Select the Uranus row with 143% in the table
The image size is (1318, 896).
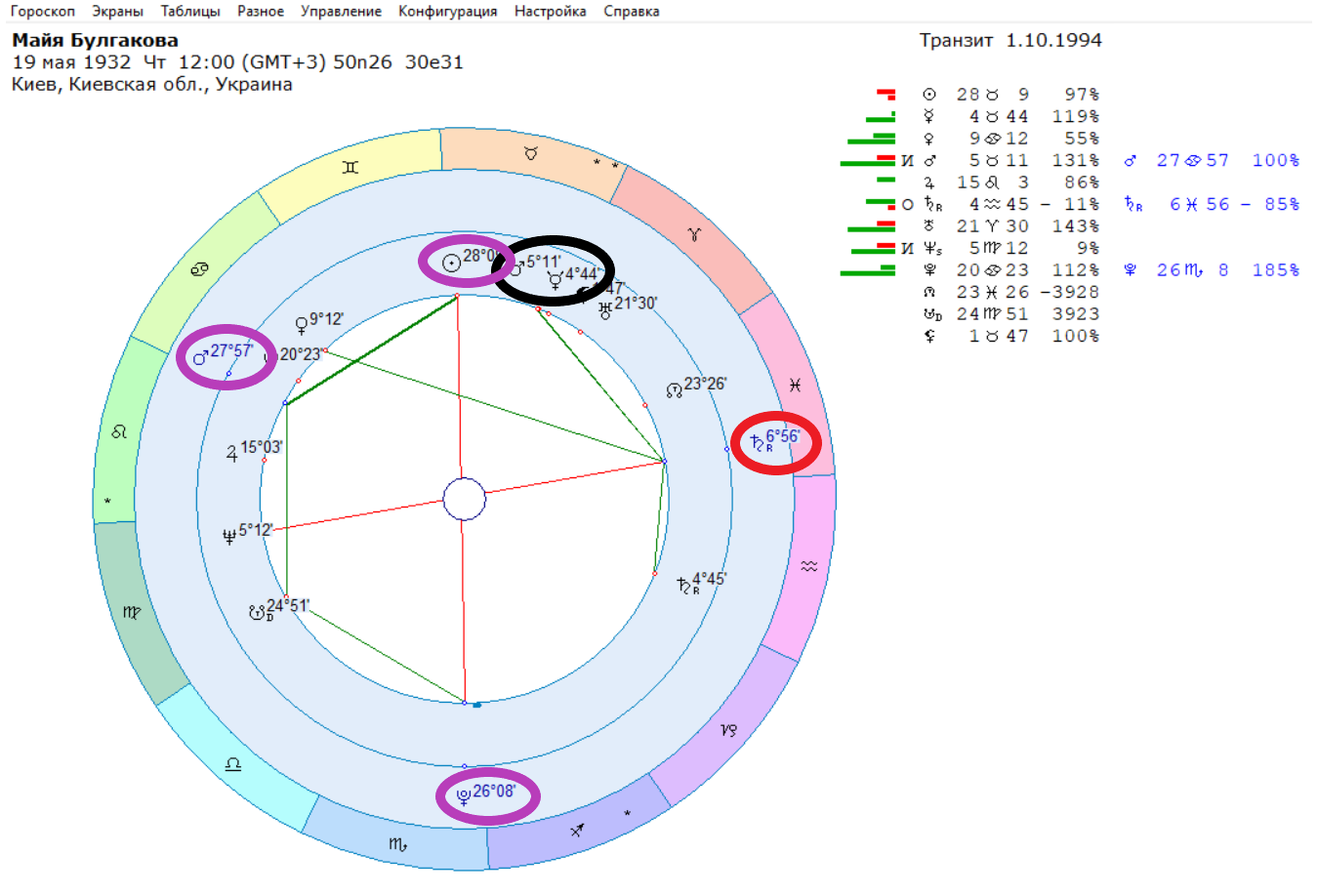pos(1011,226)
